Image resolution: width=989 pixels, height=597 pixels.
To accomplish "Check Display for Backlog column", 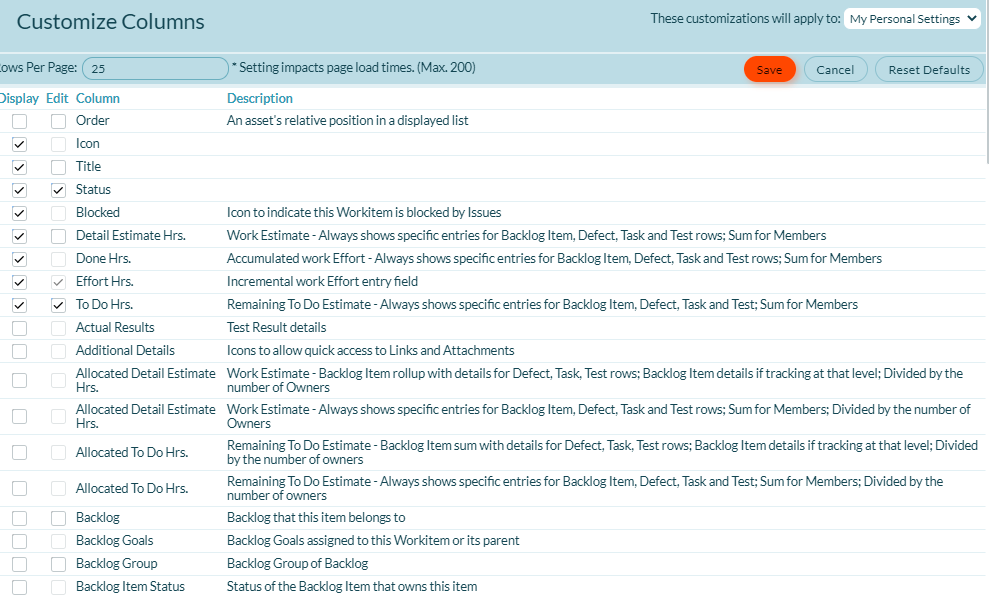I will tap(20, 518).
